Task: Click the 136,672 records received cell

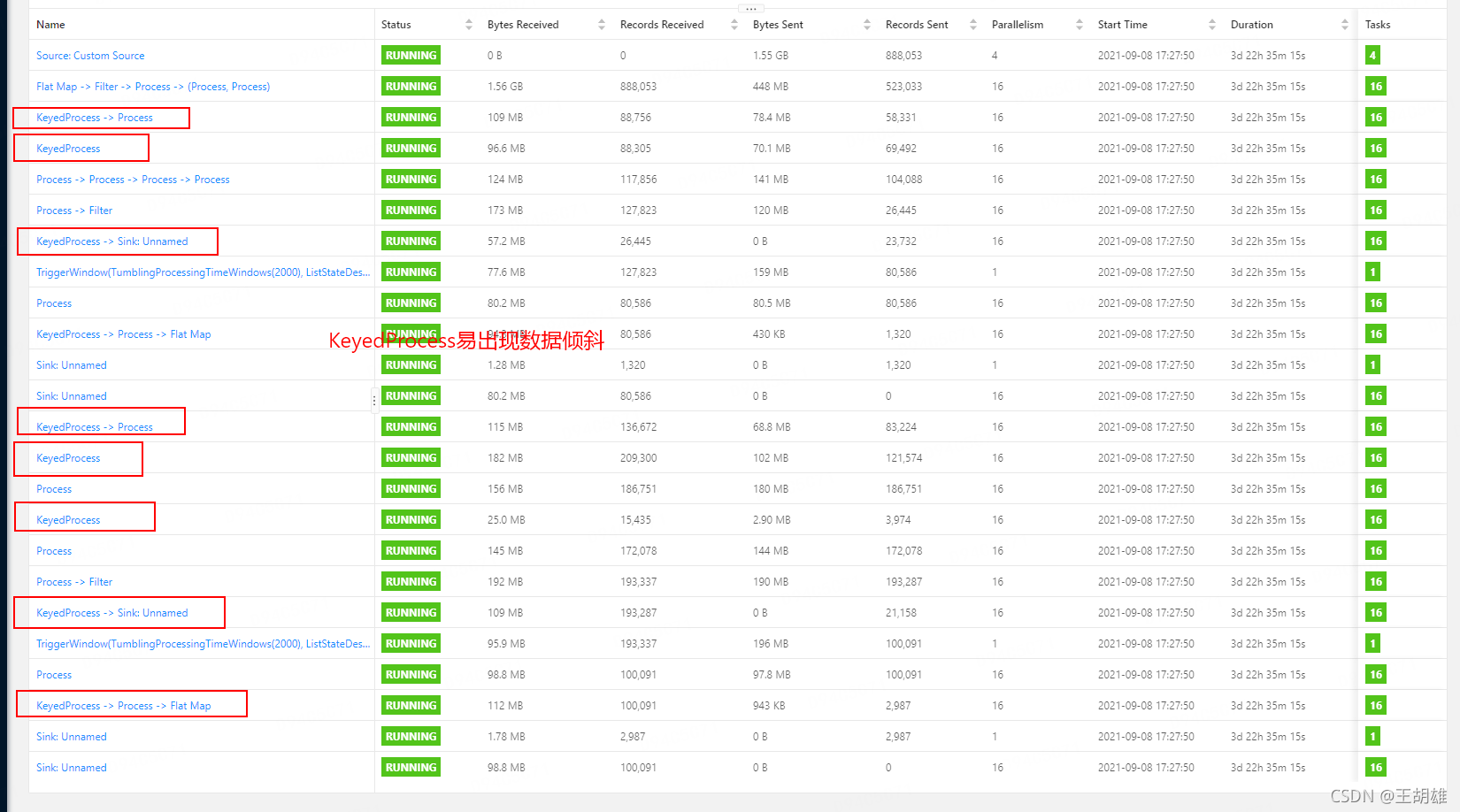Action: [x=639, y=427]
